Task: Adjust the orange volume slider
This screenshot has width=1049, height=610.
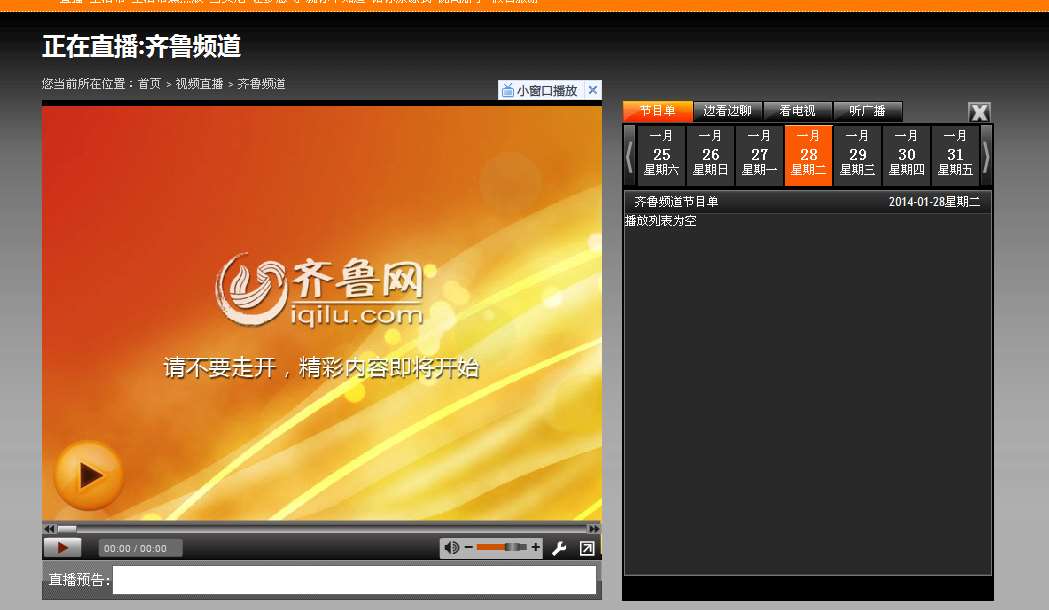Action: pos(502,547)
